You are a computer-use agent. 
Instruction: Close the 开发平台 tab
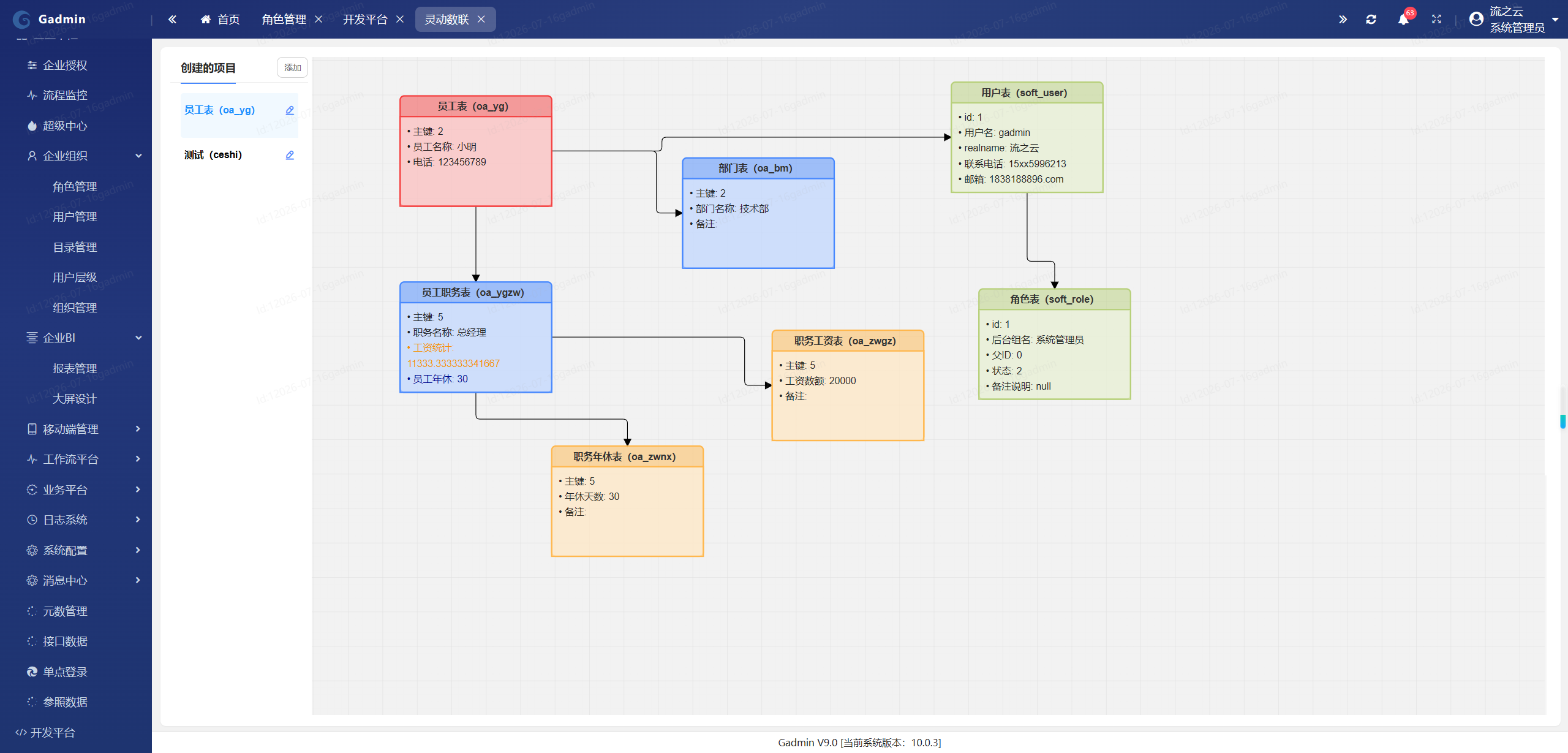(x=400, y=20)
